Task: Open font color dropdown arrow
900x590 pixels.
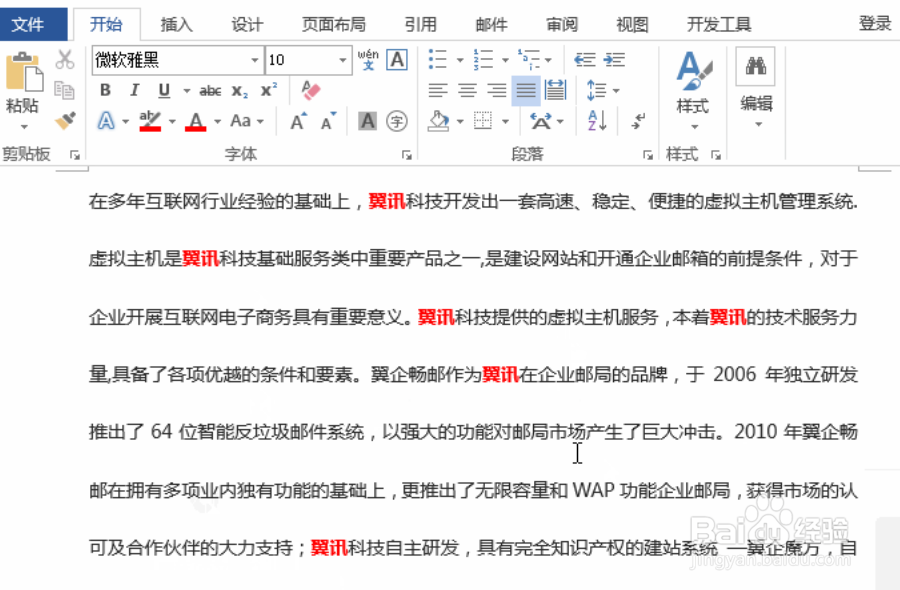Action: tap(217, 122)
